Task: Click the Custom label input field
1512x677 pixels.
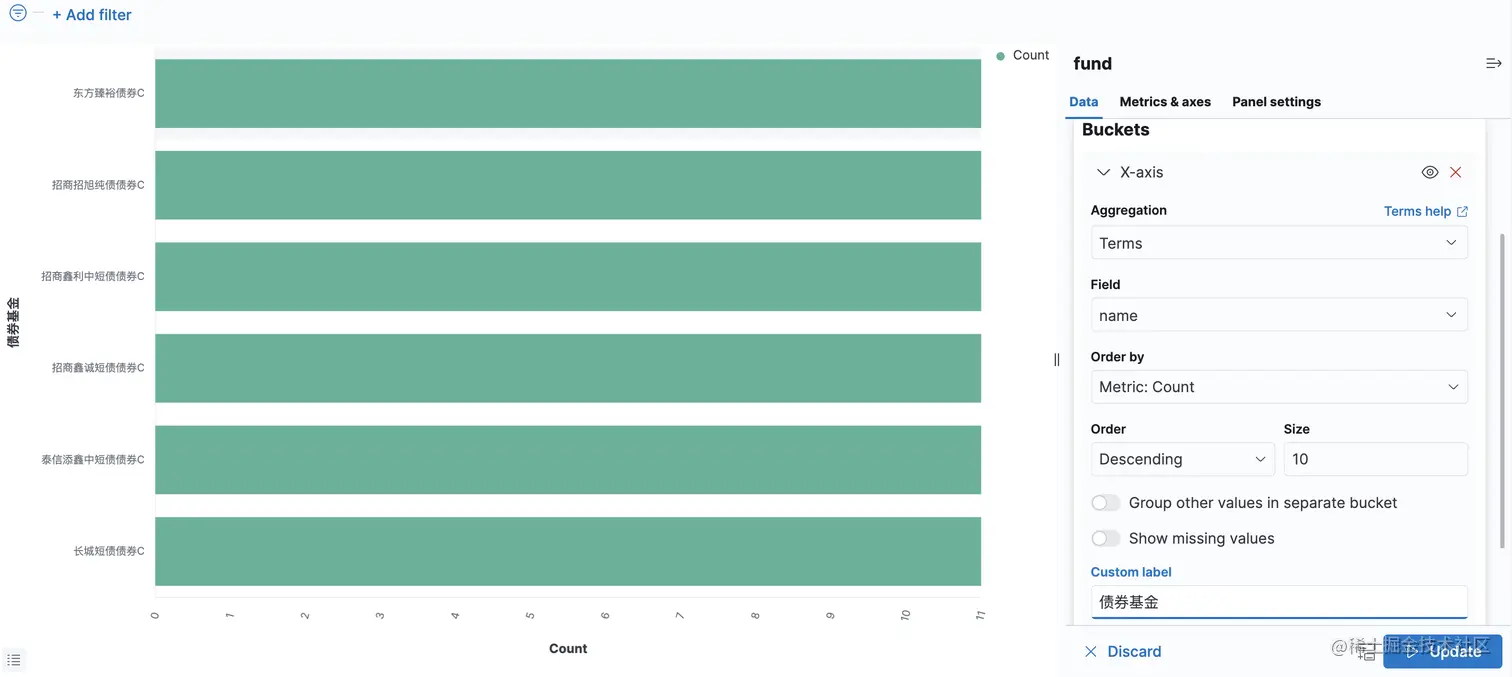Action: pyautogui.click(x=1279, y=602)
